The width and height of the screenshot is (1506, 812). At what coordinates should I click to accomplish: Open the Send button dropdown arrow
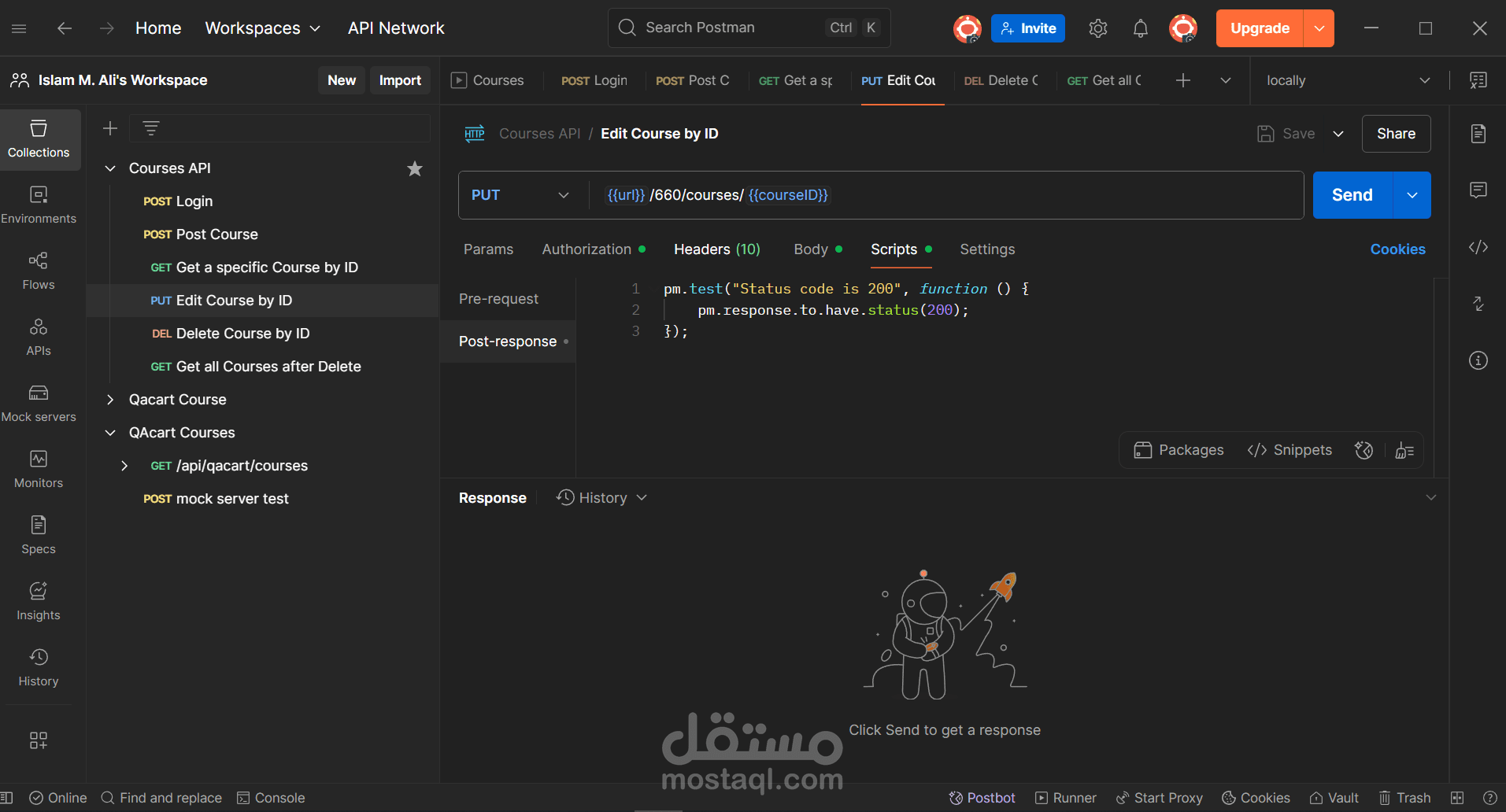click(x=1412, y=195)
